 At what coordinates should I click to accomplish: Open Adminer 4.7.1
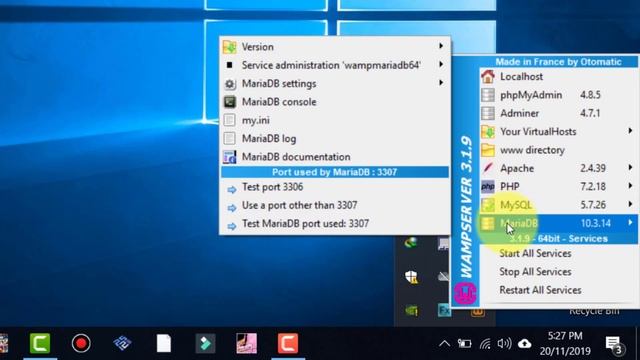tap(558, 113)
